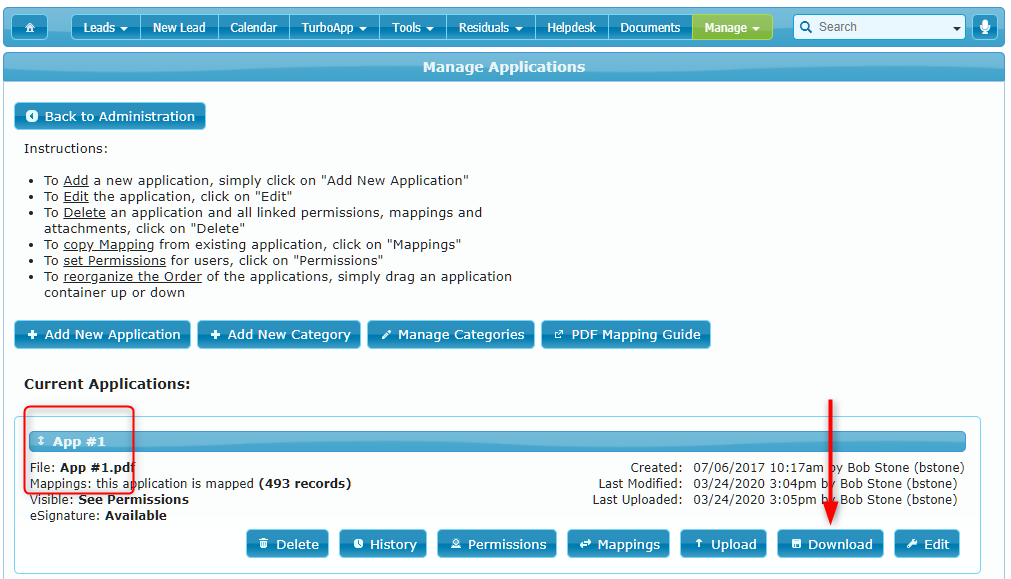Click the pencil icon on Manage Categories
The height and width of the screenshot is (579, 1011).
pyautogui.click(x=388, y=334)
